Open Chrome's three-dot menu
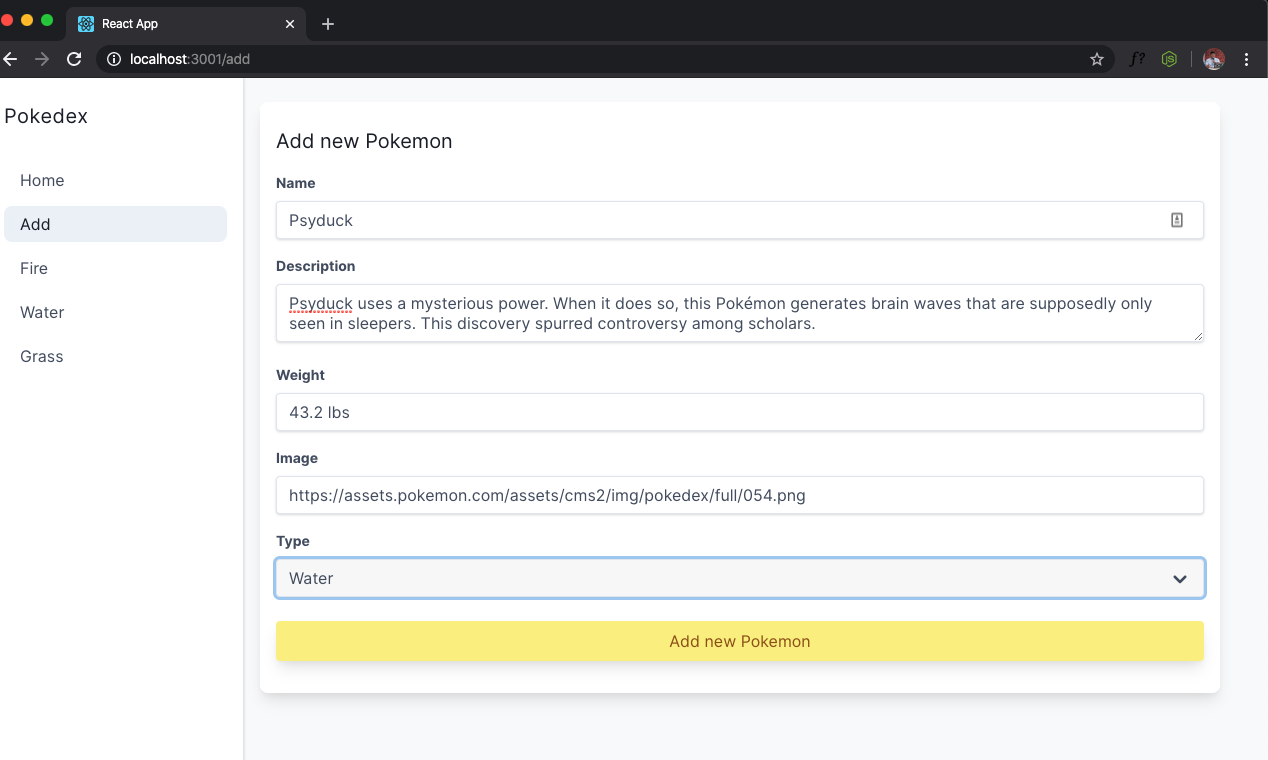1268x760 pixels. click(x=1246, y=59)
